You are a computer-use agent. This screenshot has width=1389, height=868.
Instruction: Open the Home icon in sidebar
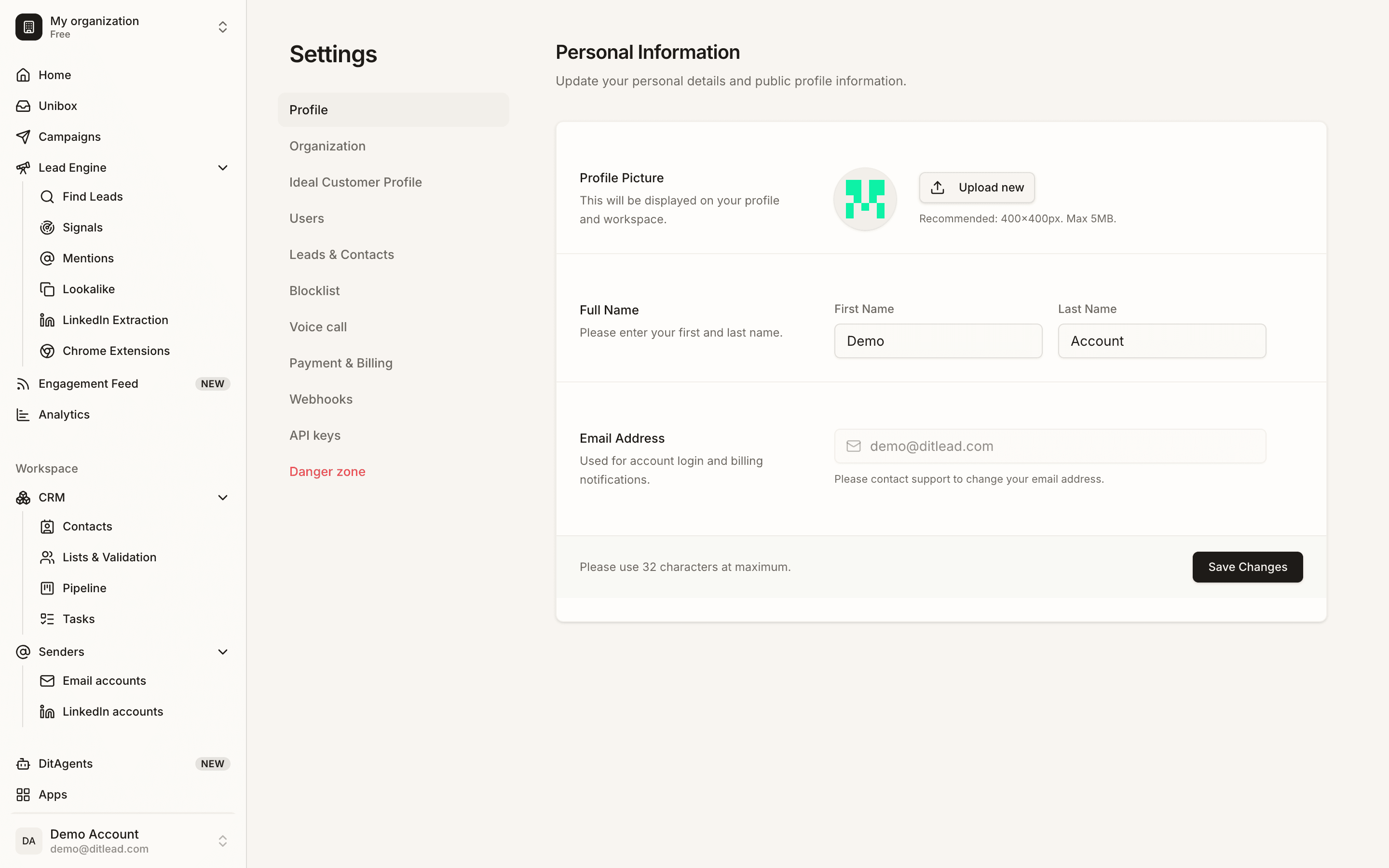23,75
